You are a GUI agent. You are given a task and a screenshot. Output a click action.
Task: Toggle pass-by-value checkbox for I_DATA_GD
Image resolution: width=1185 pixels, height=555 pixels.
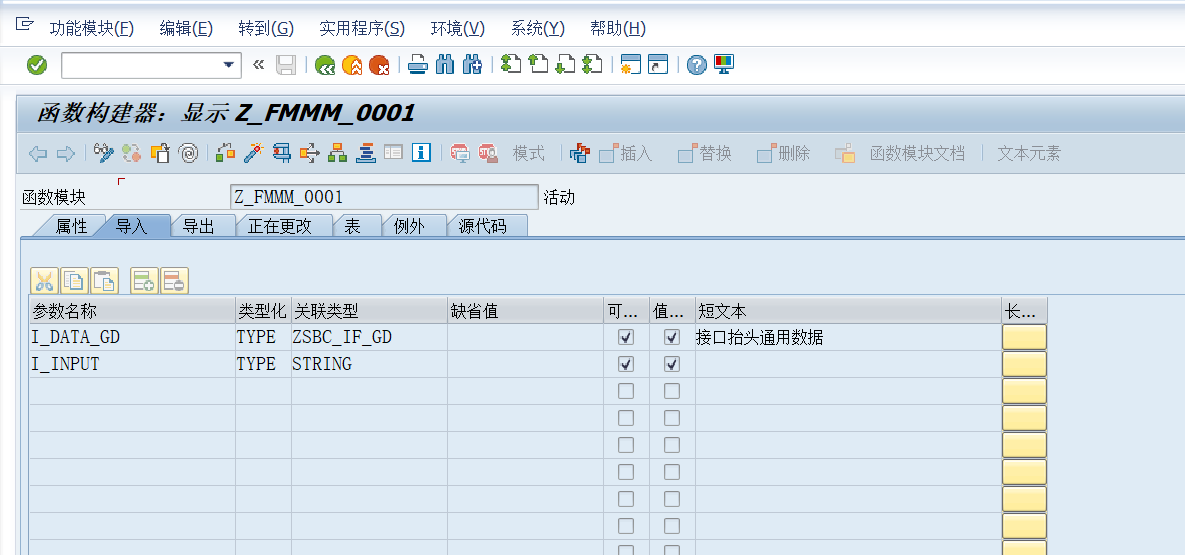[x=672, y=337]
